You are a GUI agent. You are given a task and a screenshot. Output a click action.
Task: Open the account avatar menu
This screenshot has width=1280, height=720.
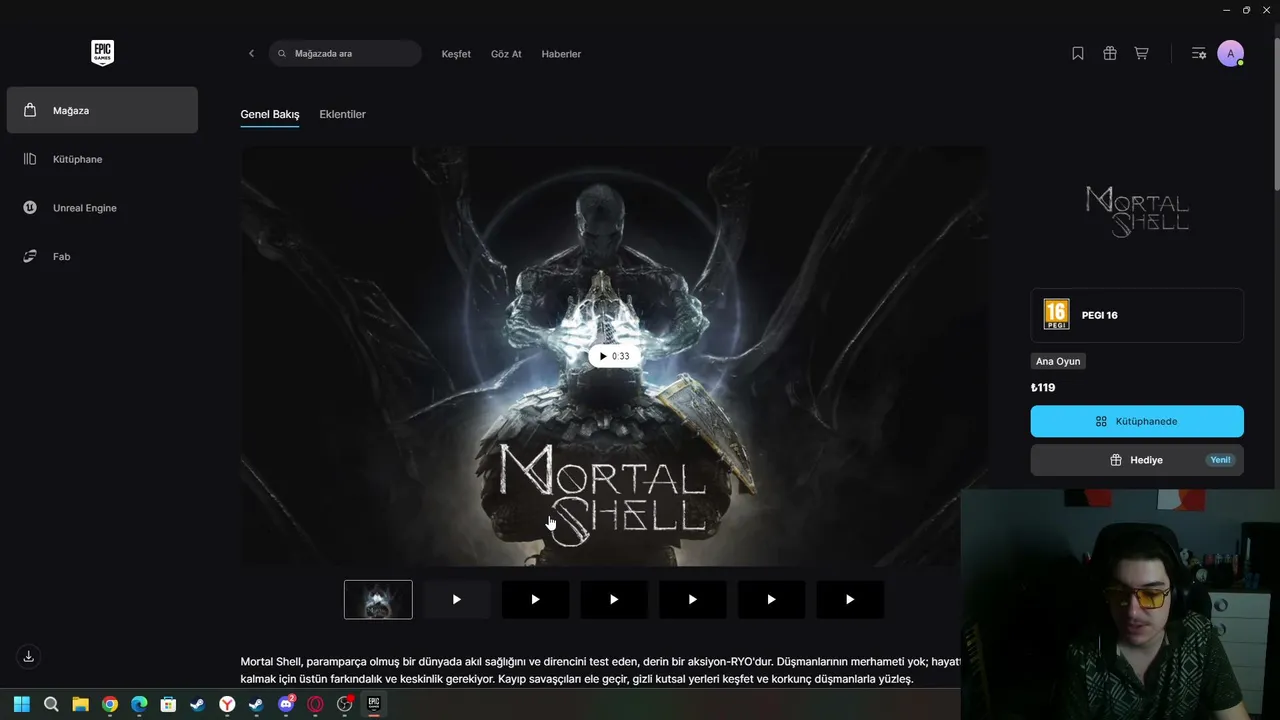click(1230, 54)
